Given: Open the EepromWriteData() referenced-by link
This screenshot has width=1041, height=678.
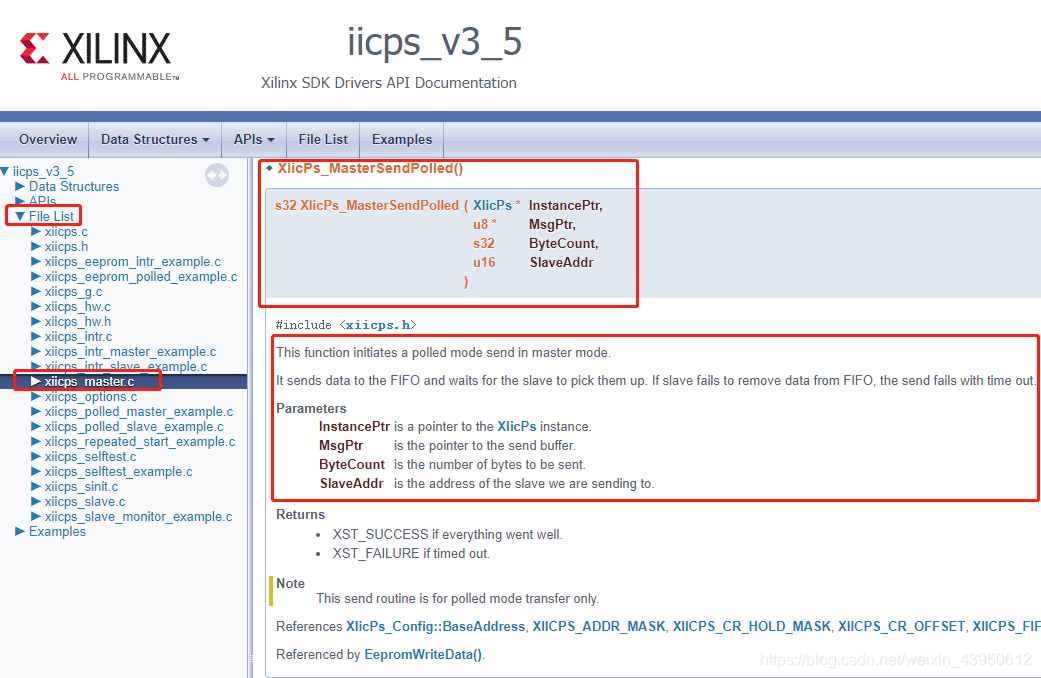Looking at the screenshot, I should [424, 654].
